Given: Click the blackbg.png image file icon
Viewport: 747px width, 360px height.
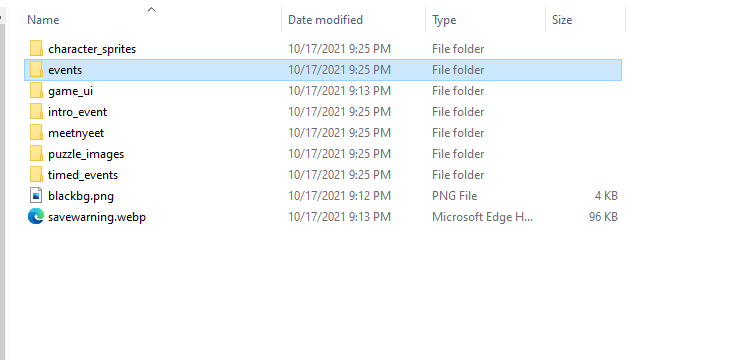Looking at the screenshot, I should coord(36,195).
